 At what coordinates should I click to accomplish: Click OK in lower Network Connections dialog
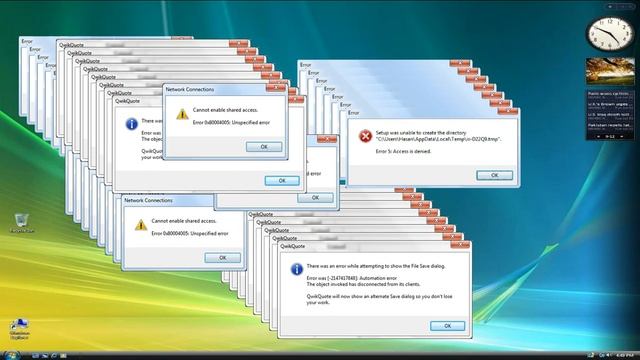[222, 258]
